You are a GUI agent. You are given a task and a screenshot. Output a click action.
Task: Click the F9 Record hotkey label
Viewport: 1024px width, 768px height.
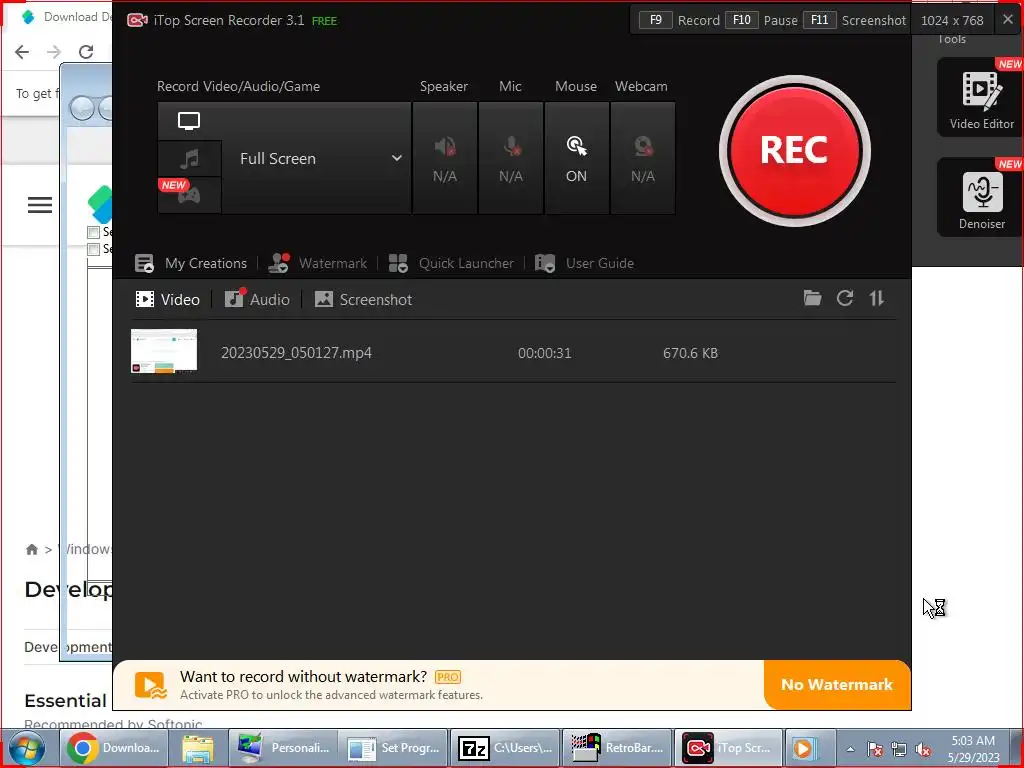point(679,20)
